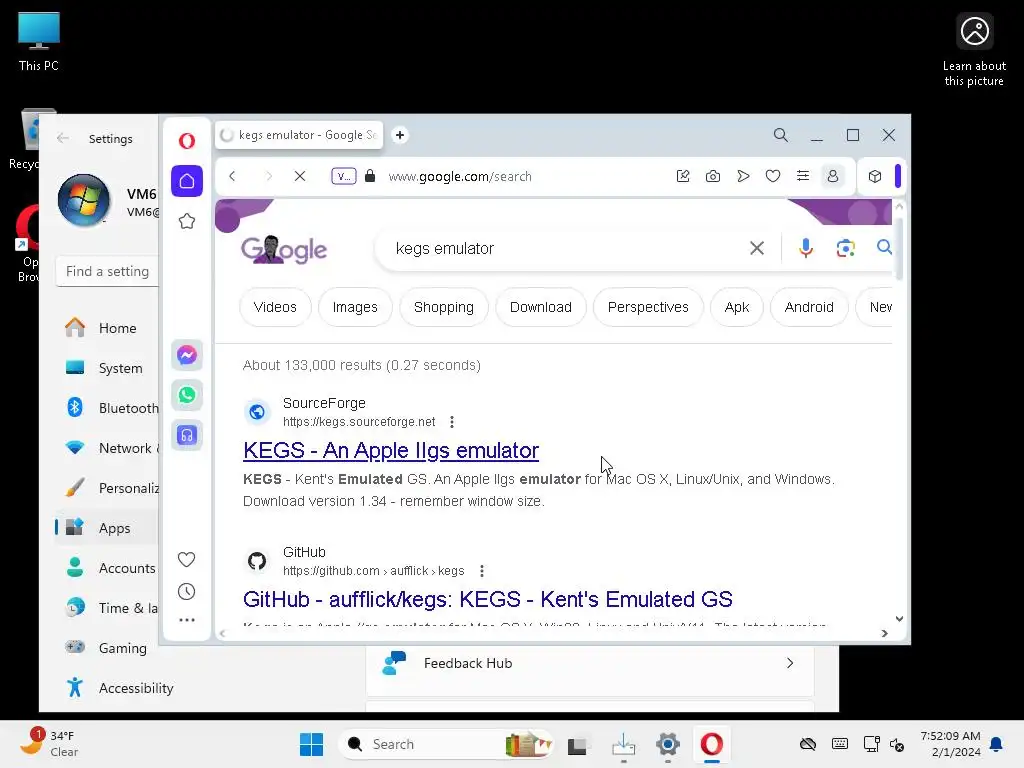Image resolution: width=1024 pixels, height=768 pixels.
Task: Click the page vertical scrollbar down arrow
Action: [899, 618]
